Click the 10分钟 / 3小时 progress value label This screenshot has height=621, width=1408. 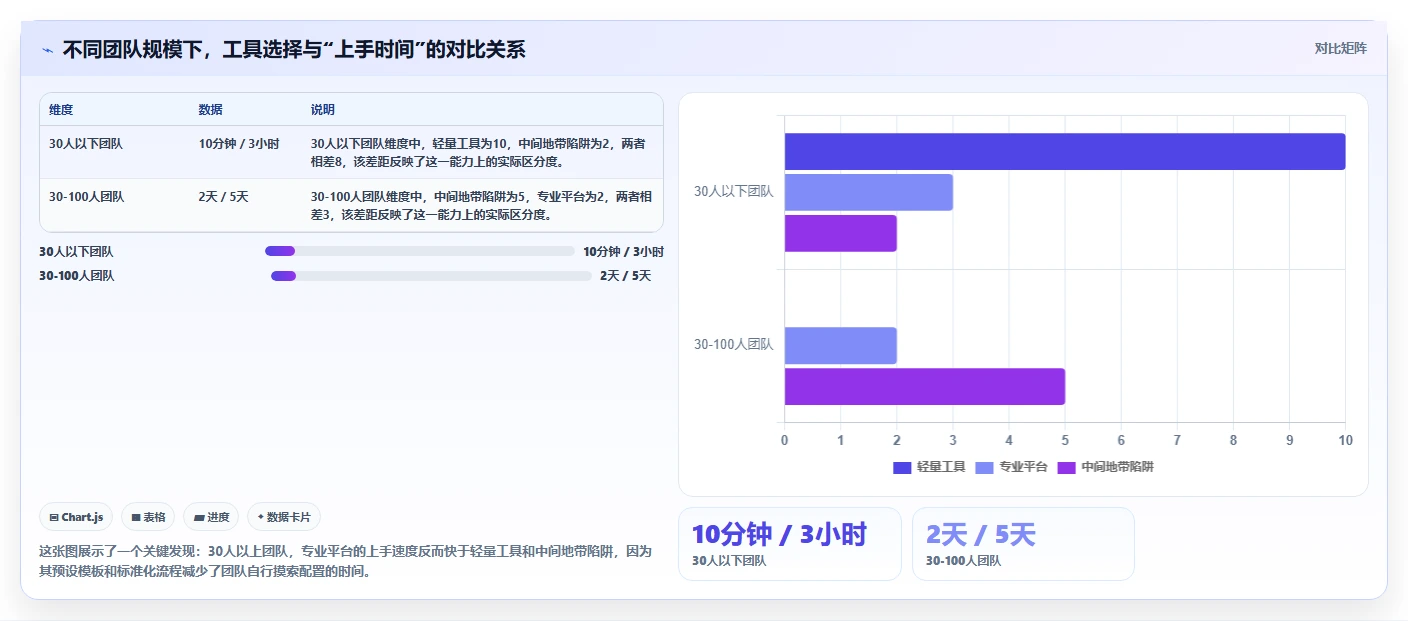click(623, 252)
